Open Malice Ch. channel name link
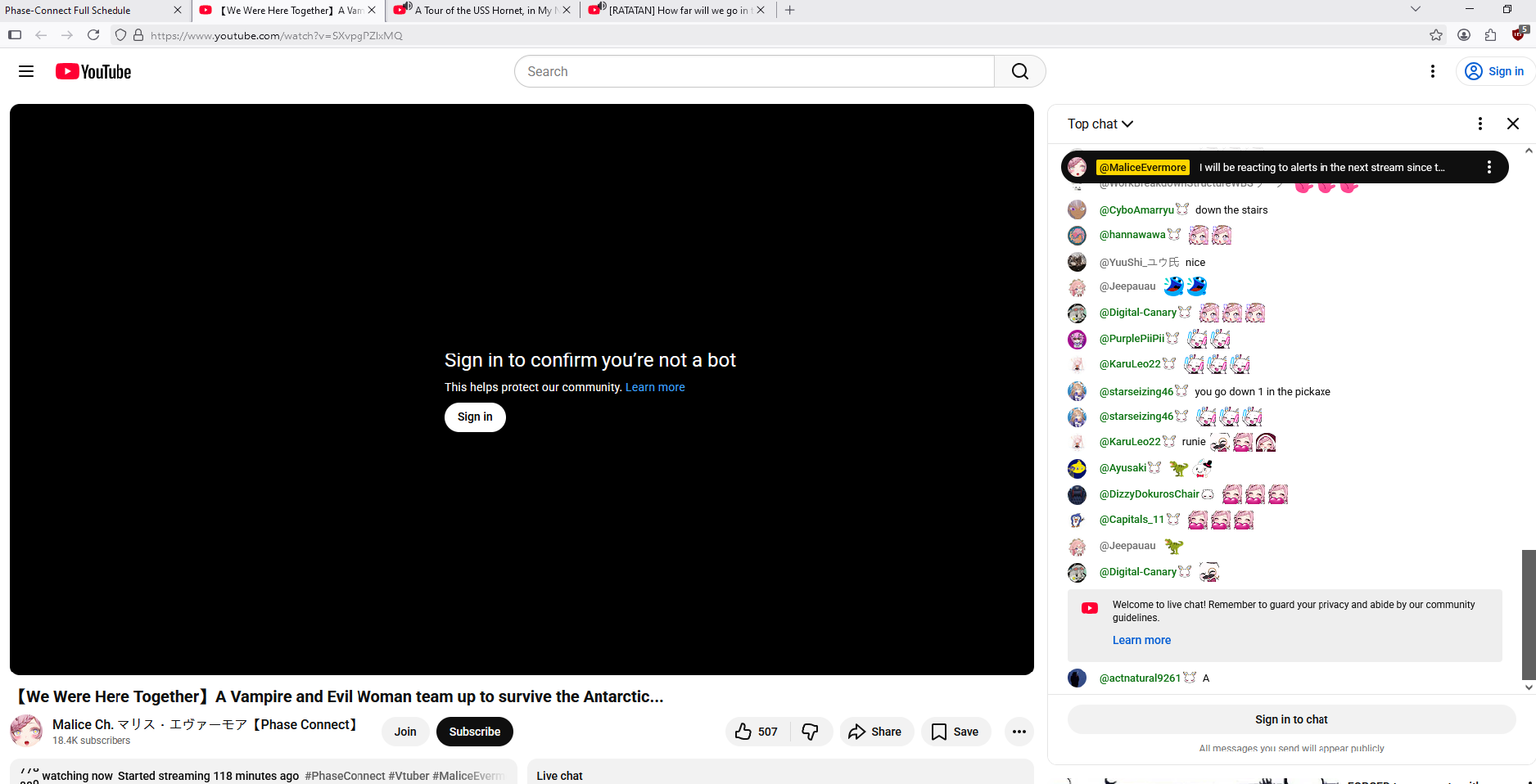Image resolution: width=1536 pixels, height=784 pixels. coord(205,725)
